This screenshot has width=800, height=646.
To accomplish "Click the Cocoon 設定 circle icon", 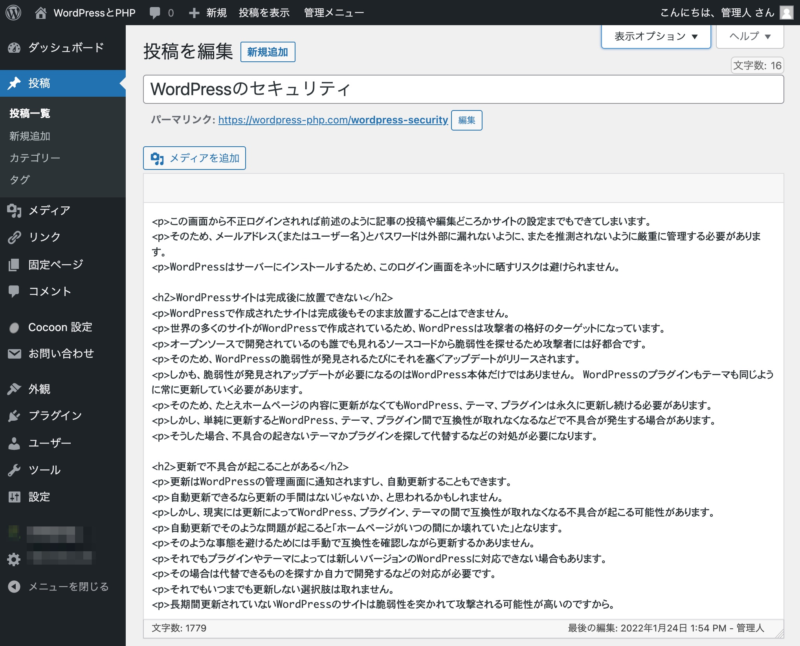I will [x=14, y=328].
